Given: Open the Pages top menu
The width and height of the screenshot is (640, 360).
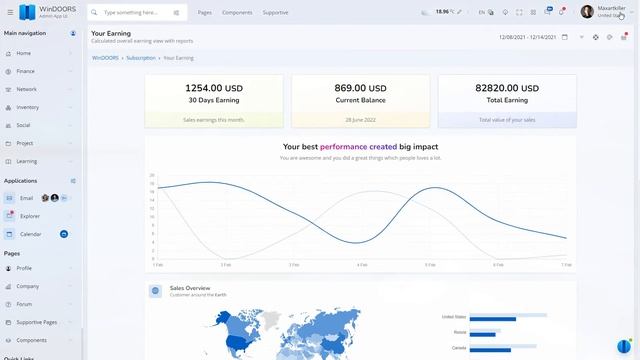Looking at the screenshot, I should 204,13.
